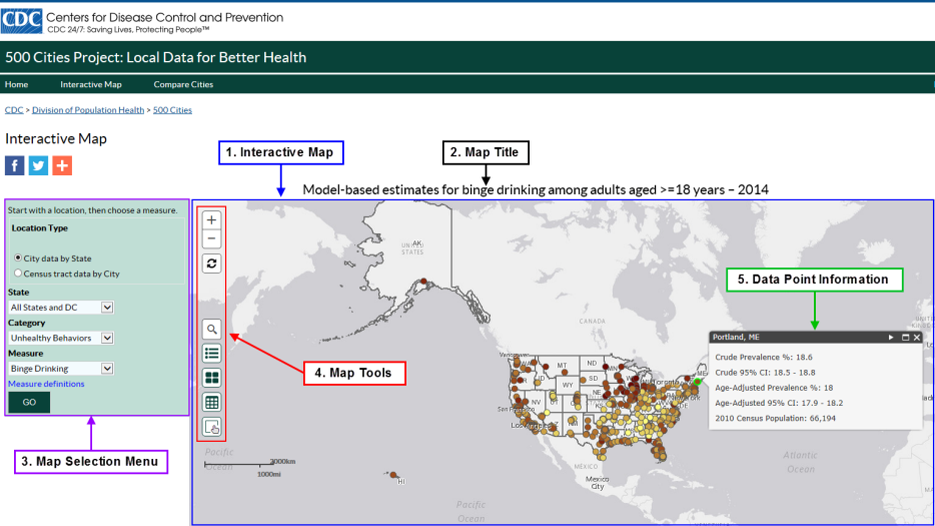
Task: Select Census tract data by City option
Action: (x=18, y=273)
